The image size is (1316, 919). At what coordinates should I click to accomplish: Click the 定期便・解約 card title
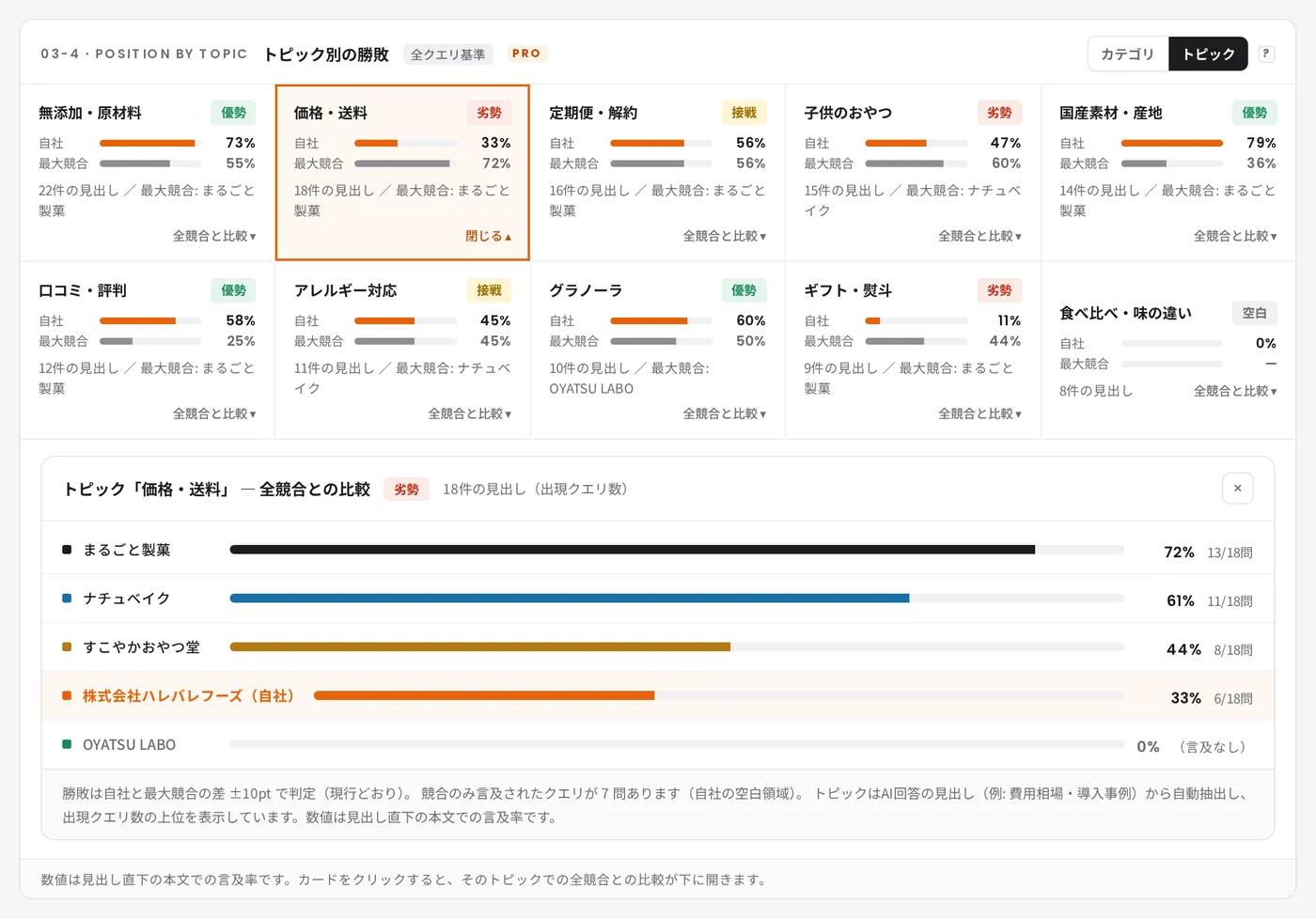(593, 113)
